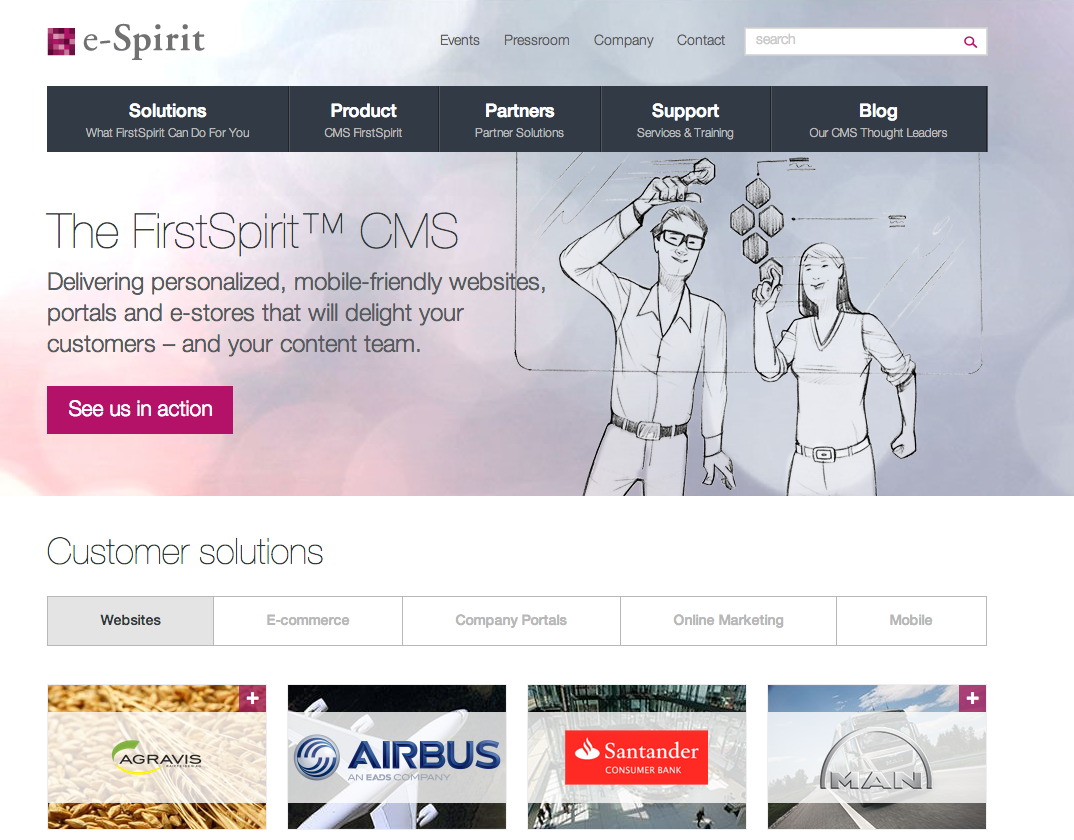Expand the plus icon on MAN tile
Viewport: 1074px width, 840px height.
pyautogui.click(x=972, y=698)
